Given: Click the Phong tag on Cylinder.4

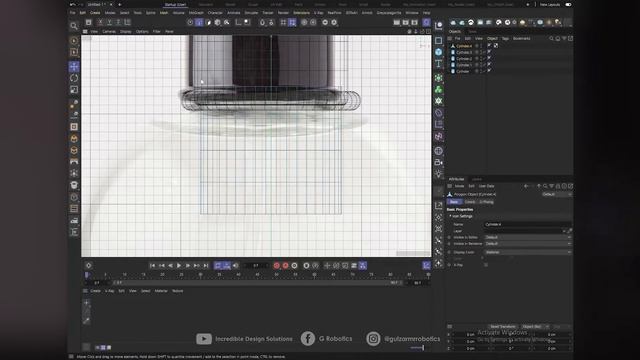Looking at the screenshot, I should 489,46.
